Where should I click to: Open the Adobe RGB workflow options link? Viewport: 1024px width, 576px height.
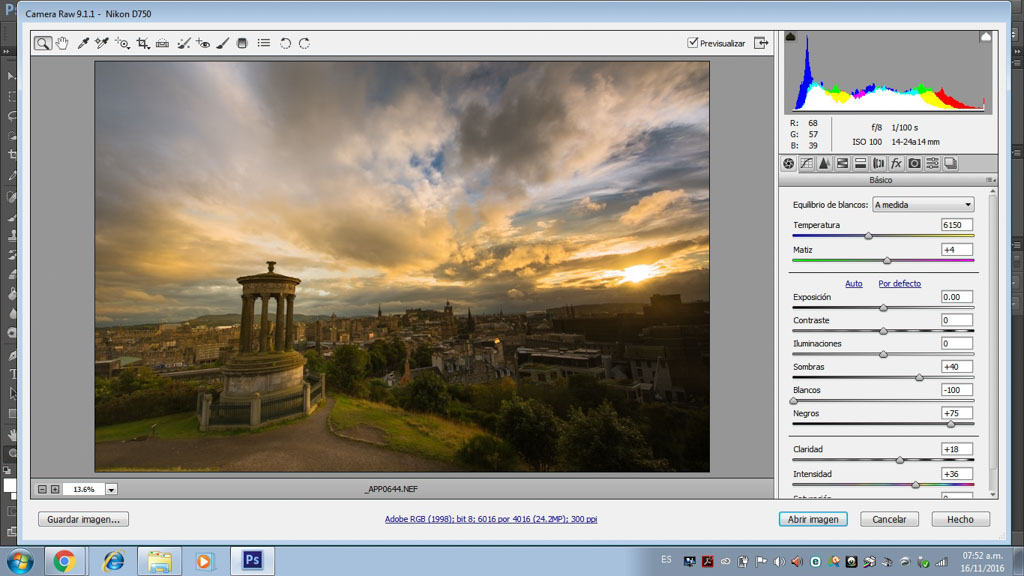491,519
